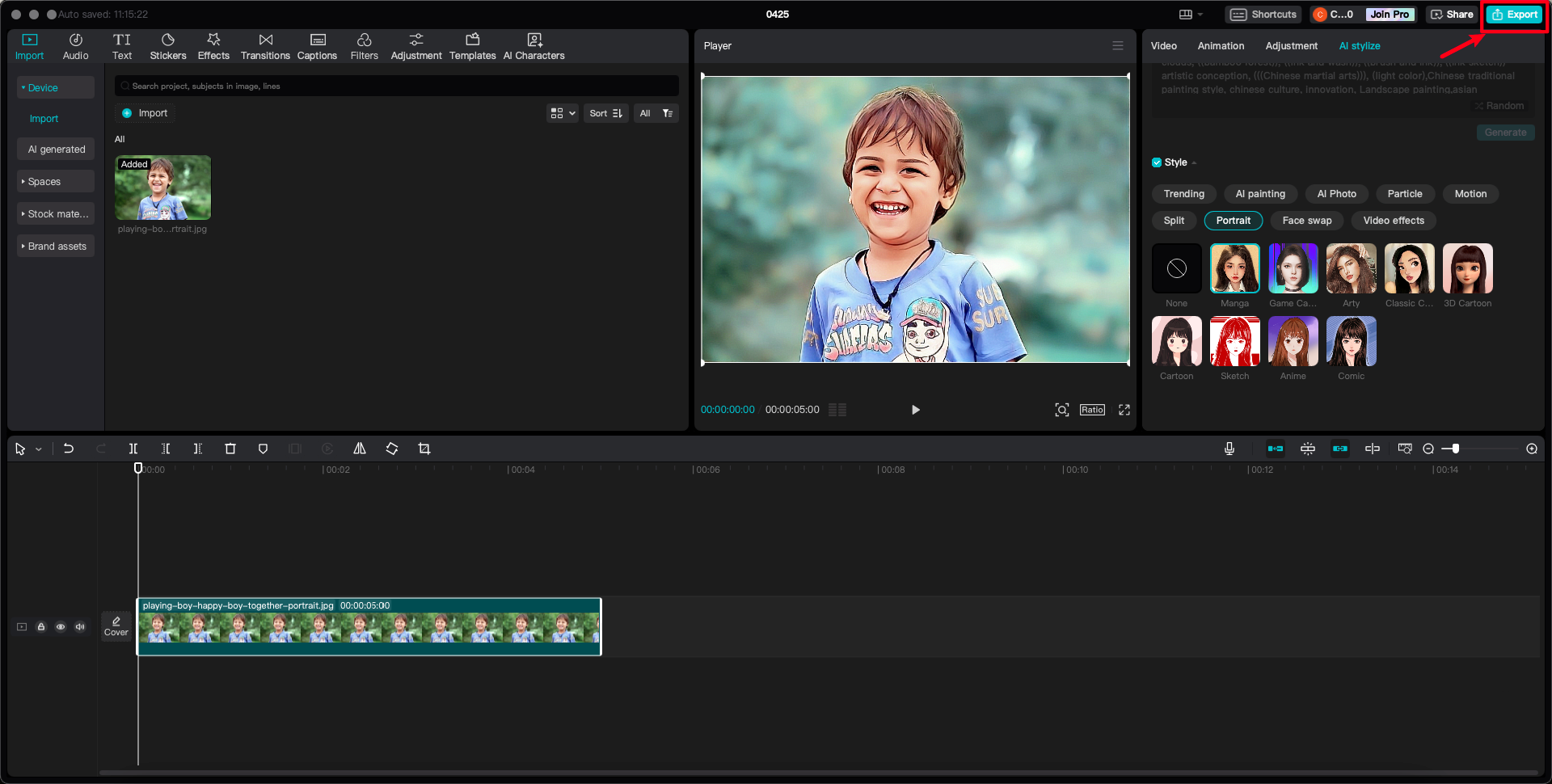Click the delete clip icon in the timeline toolbar
The image size is (1552, 784).
click(x=230, y=449)
